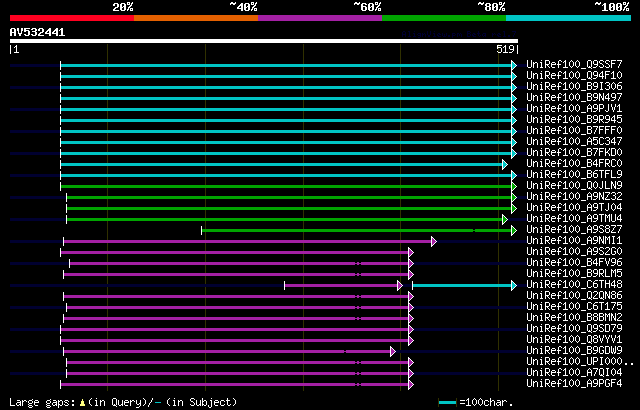640x410 pixels.
Task: Select label UniRef100_A9TMU4
Action: pos(574,219)
